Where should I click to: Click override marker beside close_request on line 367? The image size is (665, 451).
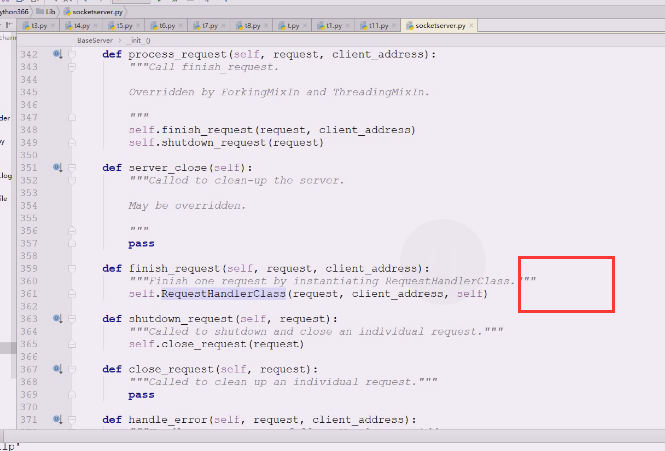57,369
